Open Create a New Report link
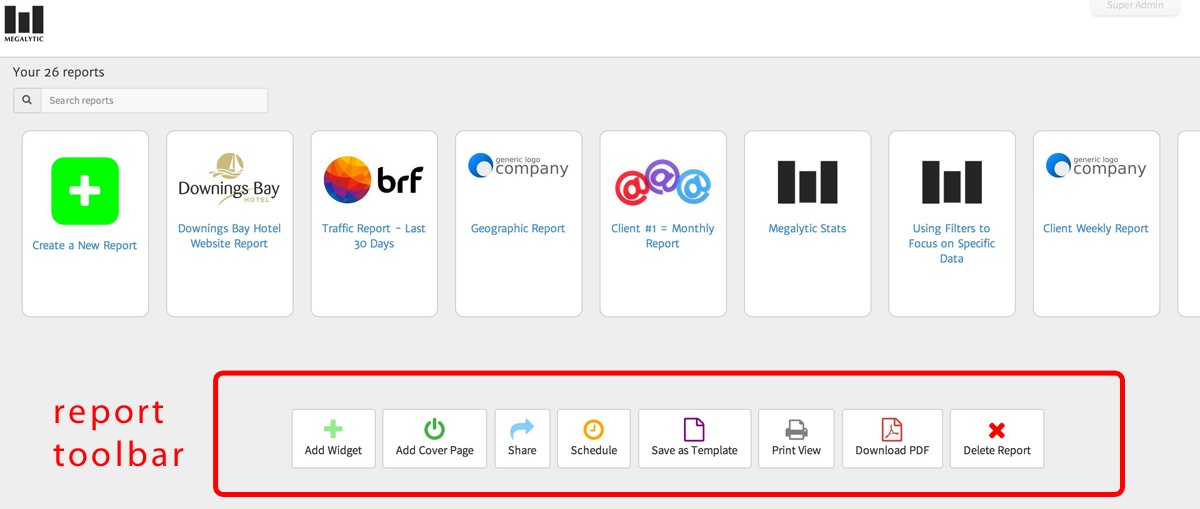The height and width of the screenshot is (509, 1200). [x=85, y=245]
